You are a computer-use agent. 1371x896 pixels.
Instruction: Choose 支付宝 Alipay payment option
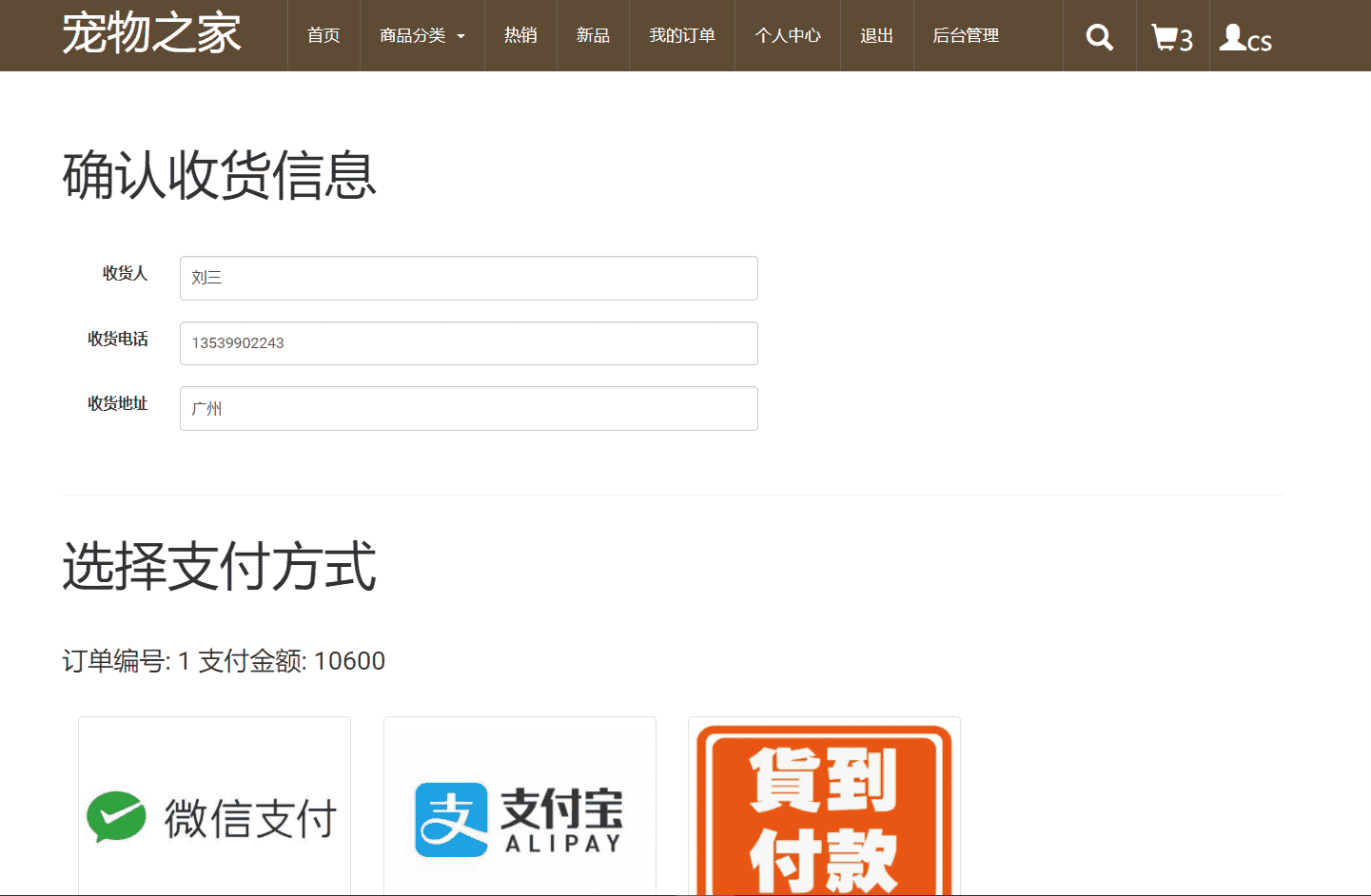(x=519, y=807)
